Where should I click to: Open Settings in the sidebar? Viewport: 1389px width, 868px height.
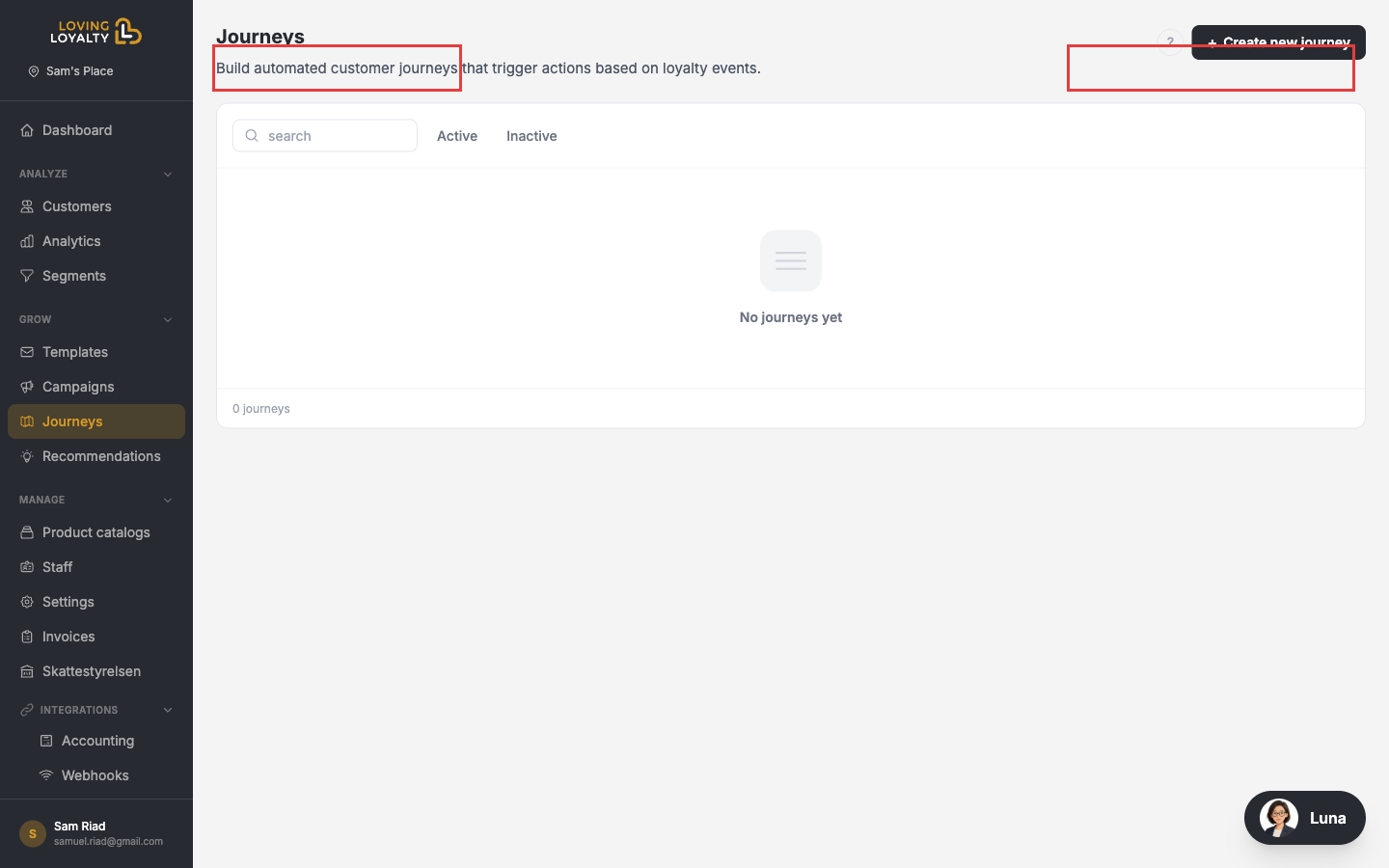(x=96, y=602)
